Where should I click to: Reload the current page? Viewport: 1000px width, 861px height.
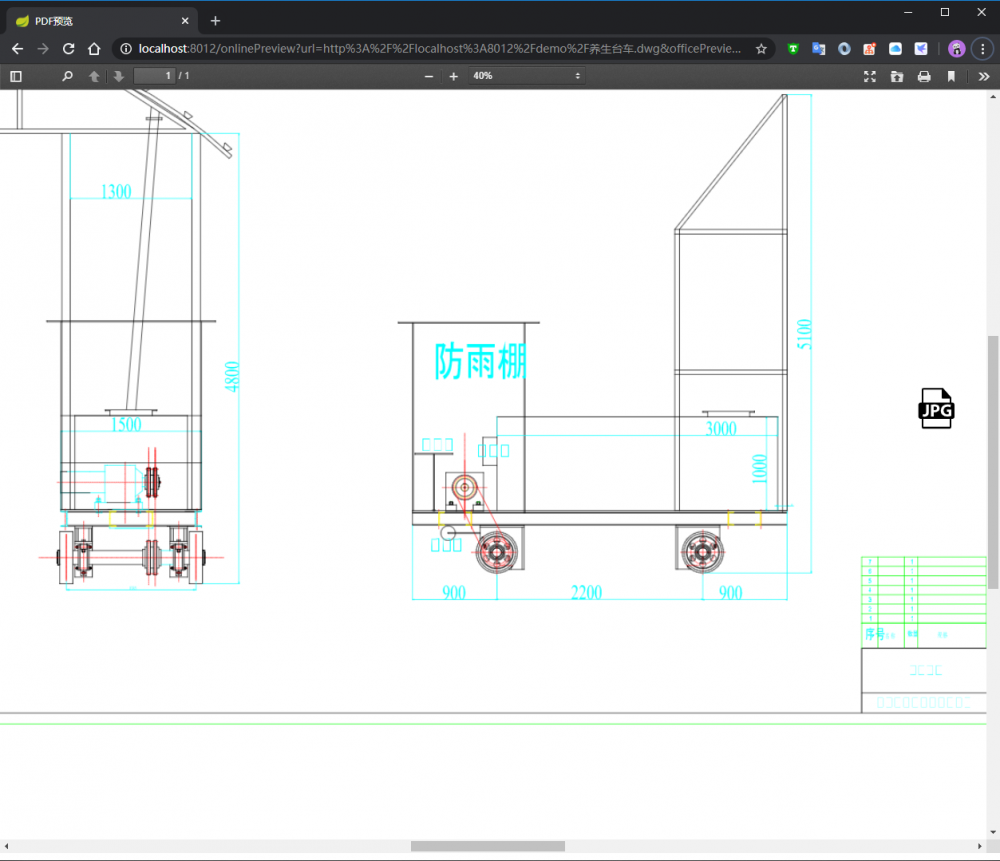[69, 48]
